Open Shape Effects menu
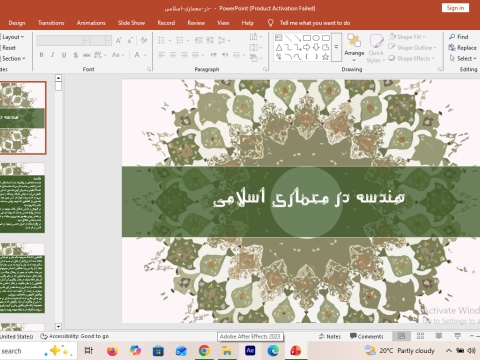 412,59
